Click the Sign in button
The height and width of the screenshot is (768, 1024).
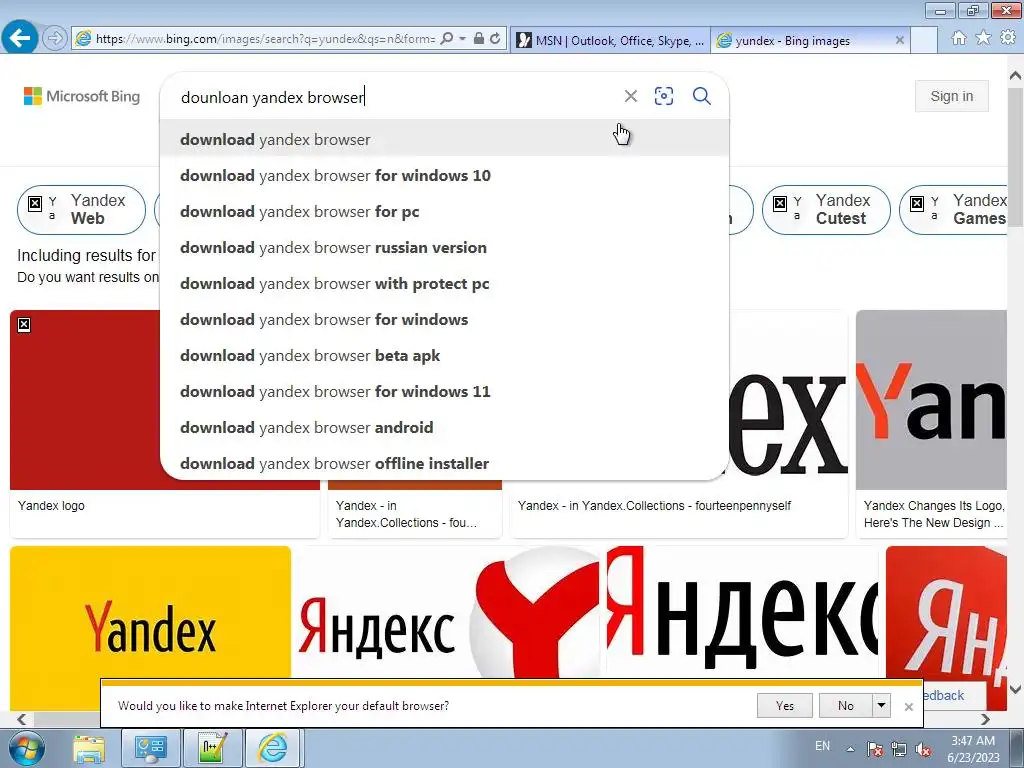point(952,96)
